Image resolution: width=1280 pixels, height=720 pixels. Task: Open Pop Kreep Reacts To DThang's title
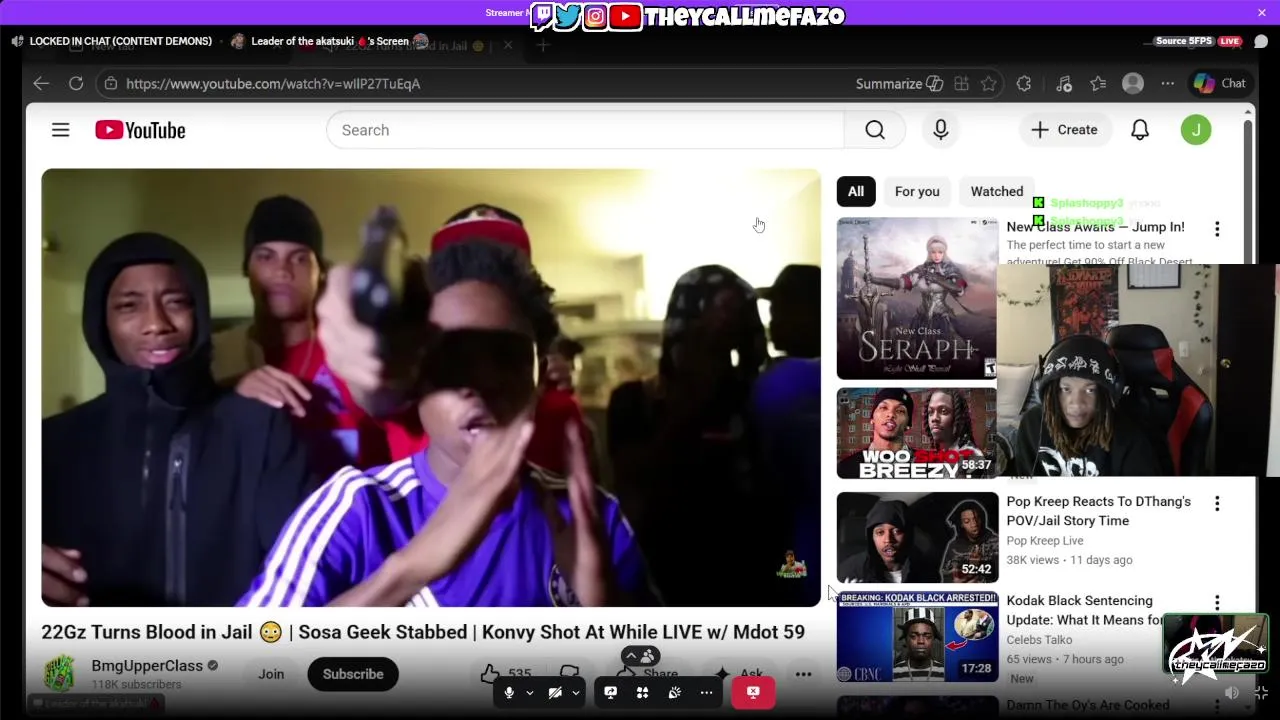(x=1098, y=511)
